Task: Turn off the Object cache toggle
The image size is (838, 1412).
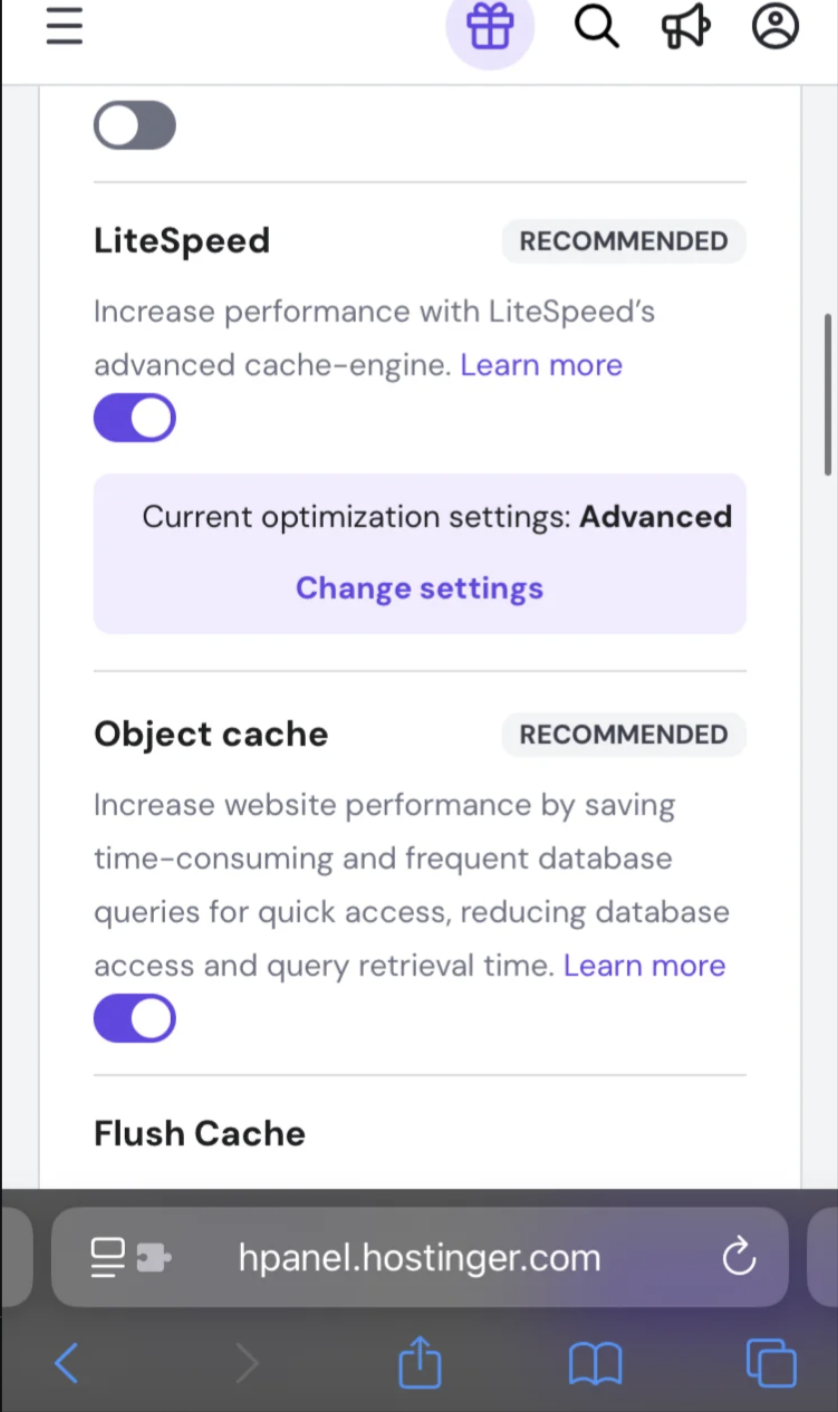Action: (x=135, y=1018)
